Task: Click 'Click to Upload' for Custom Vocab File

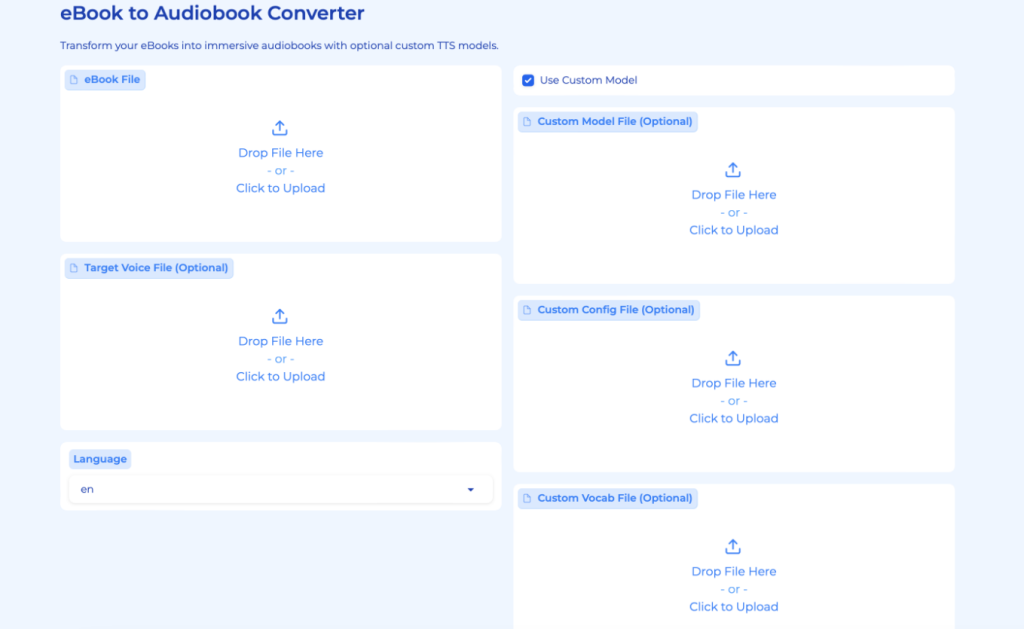Action: 733,607
